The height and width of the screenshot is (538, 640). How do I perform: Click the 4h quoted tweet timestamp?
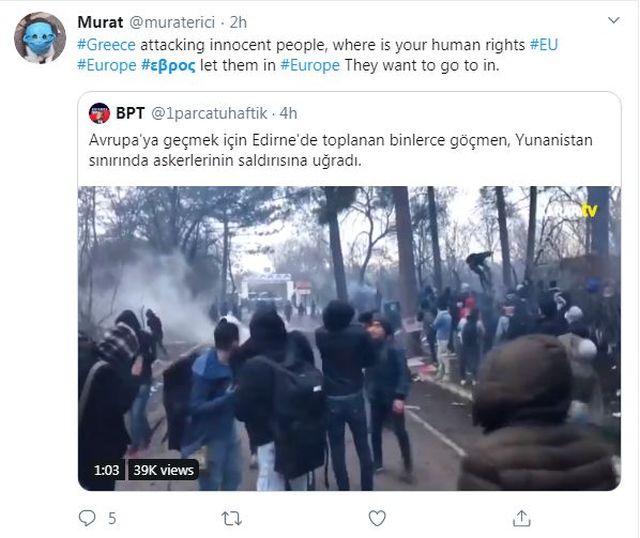[x=288, y=113]
